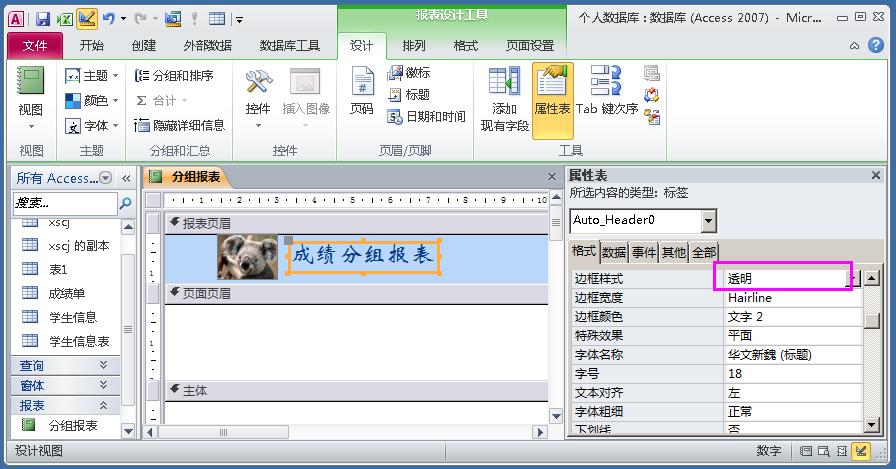Switch to the 格式 (Format) ribbon tab
The image size is (896, 469).
(465, 46)
